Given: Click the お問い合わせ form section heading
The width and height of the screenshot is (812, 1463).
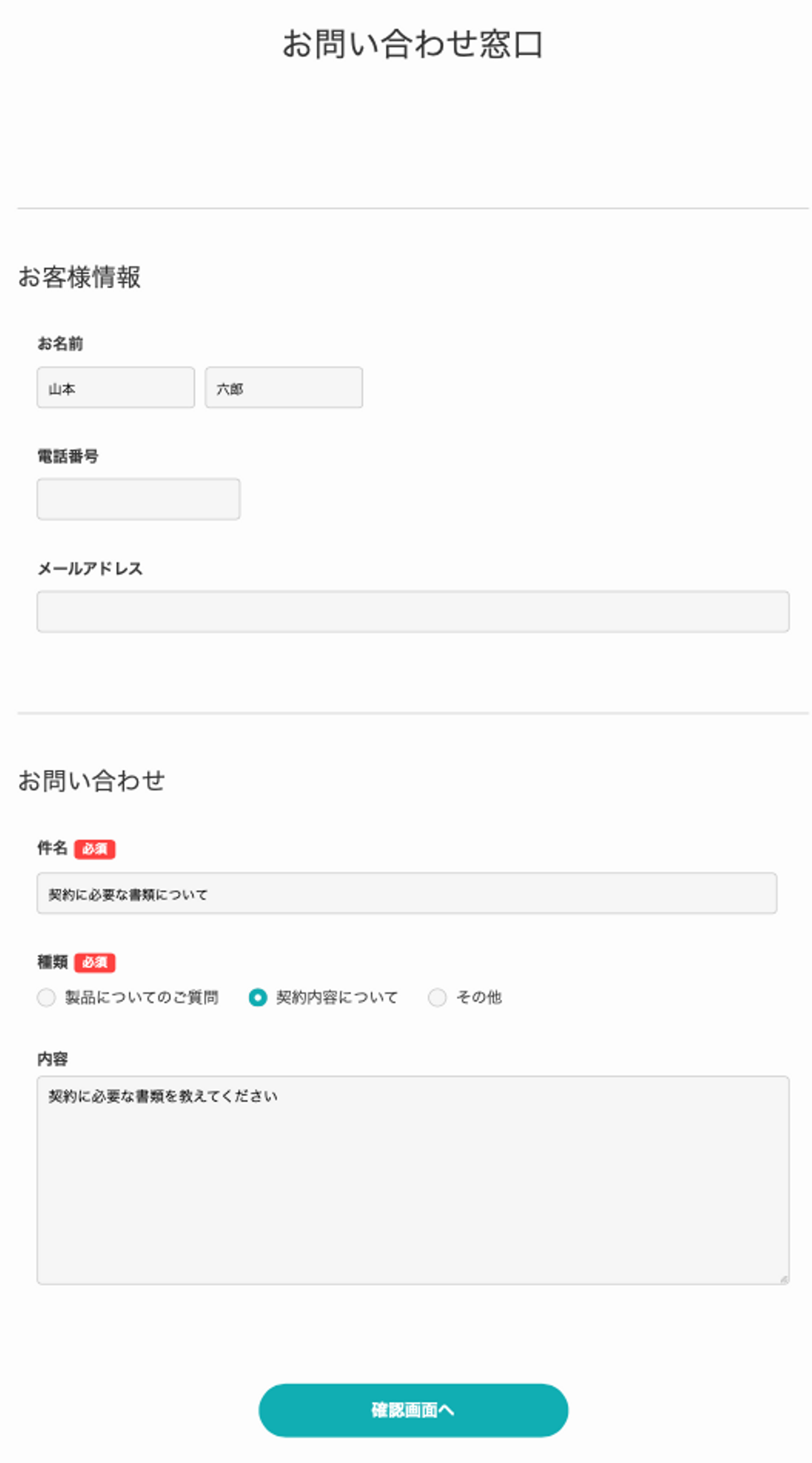Looking at the screenshot, I should [91, 780].
